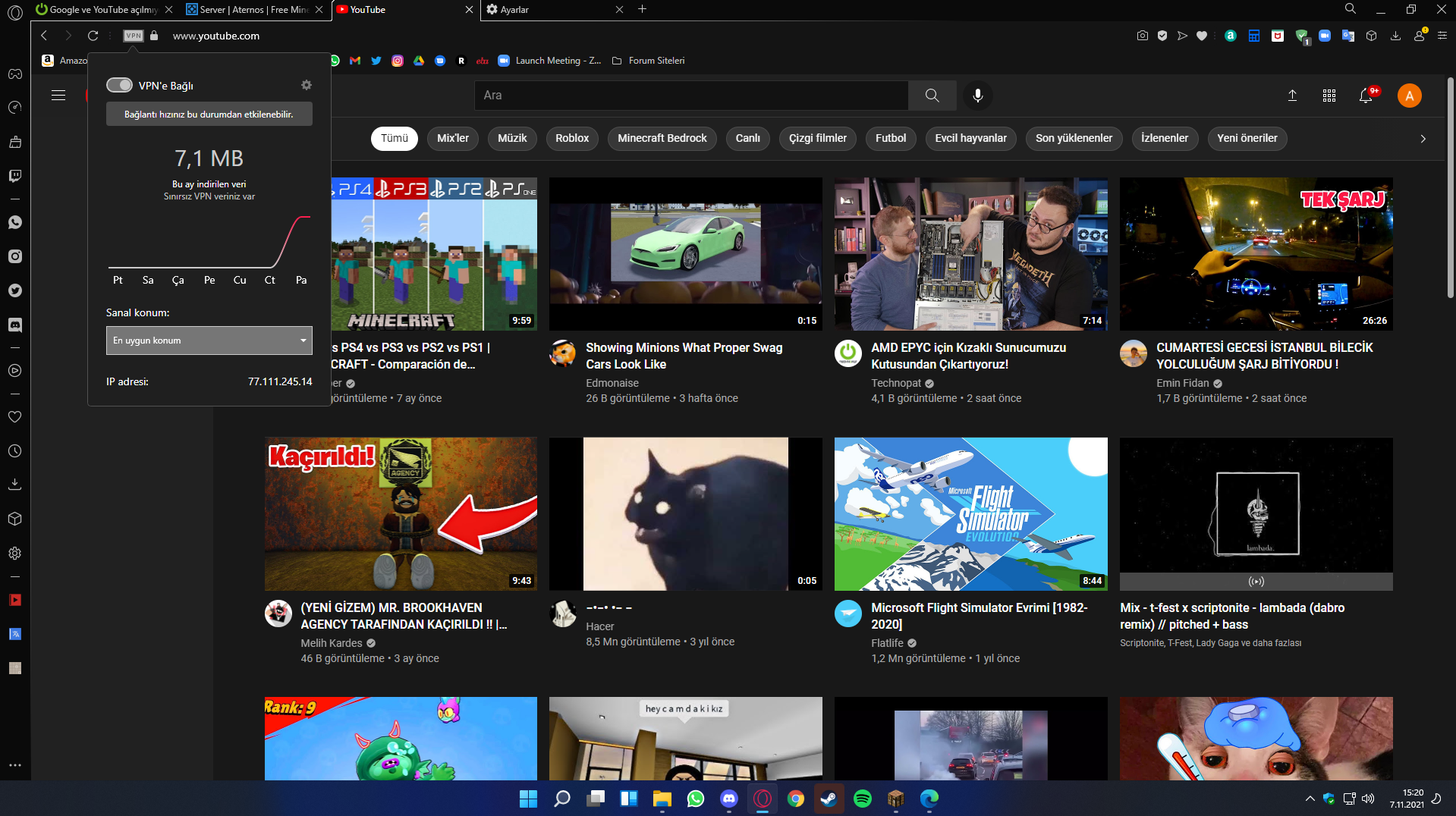Switch to the Server | Aternos tab
Viewport: 1456px width, 816px height.
pyautogui.click(x=255, y=10)
